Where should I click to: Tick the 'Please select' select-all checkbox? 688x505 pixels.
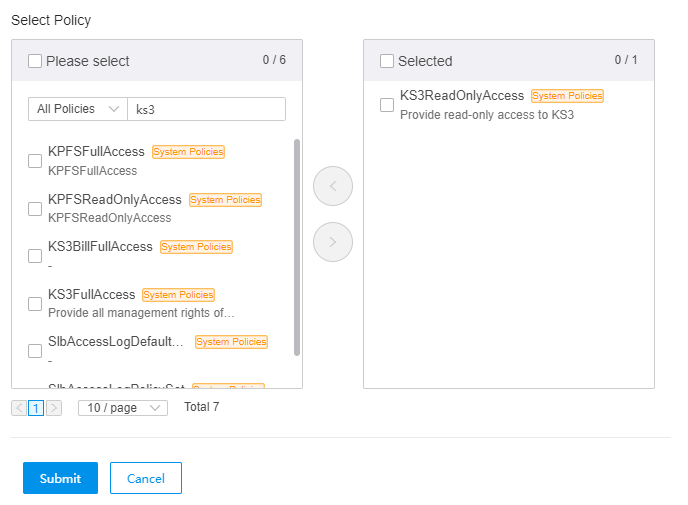35,61
